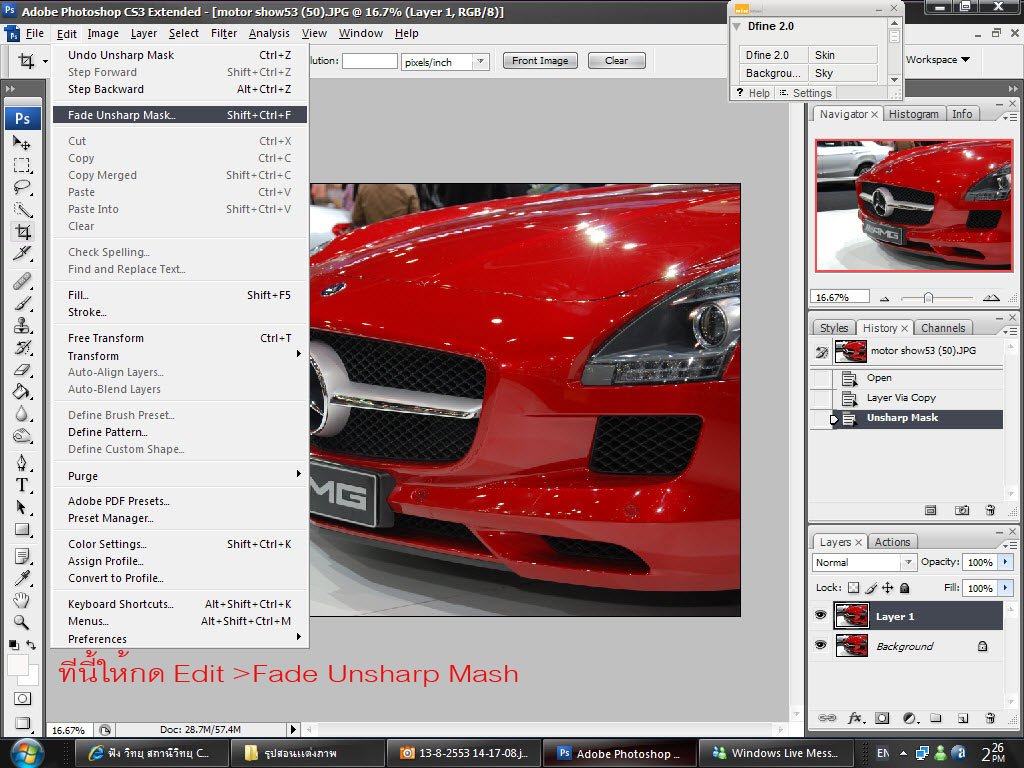Open Settings in the Dfine panel
This screenshot has width=1024, height=768.
[x=805, y=93]
